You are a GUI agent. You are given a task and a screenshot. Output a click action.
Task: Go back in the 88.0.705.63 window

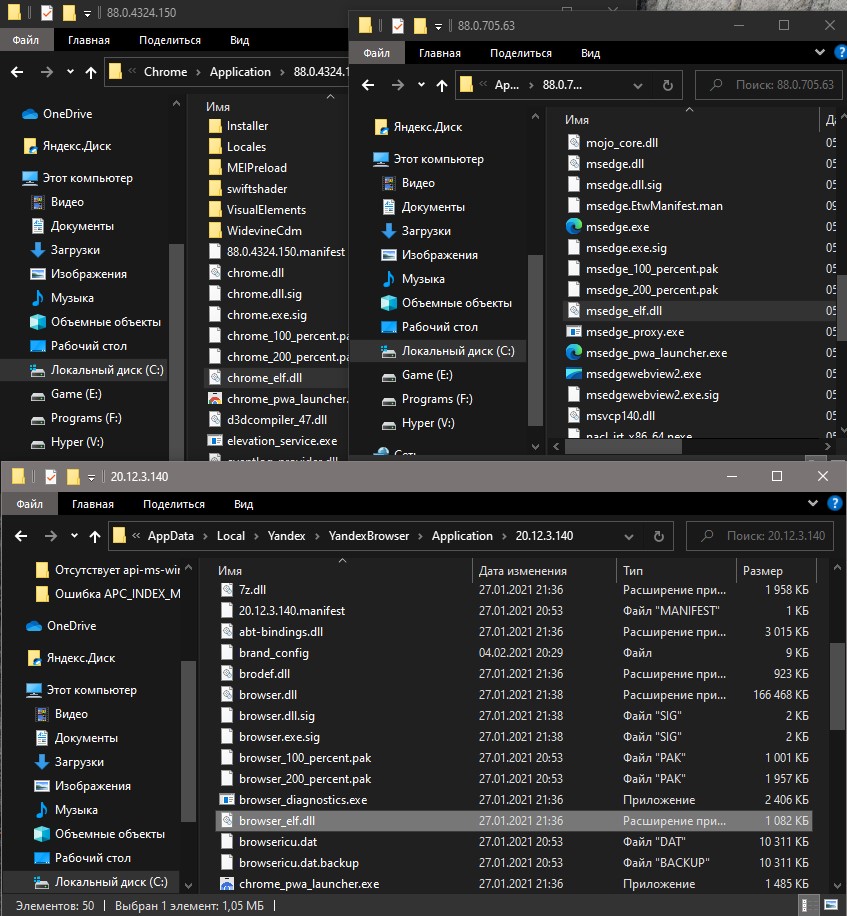tap(368, 85)
